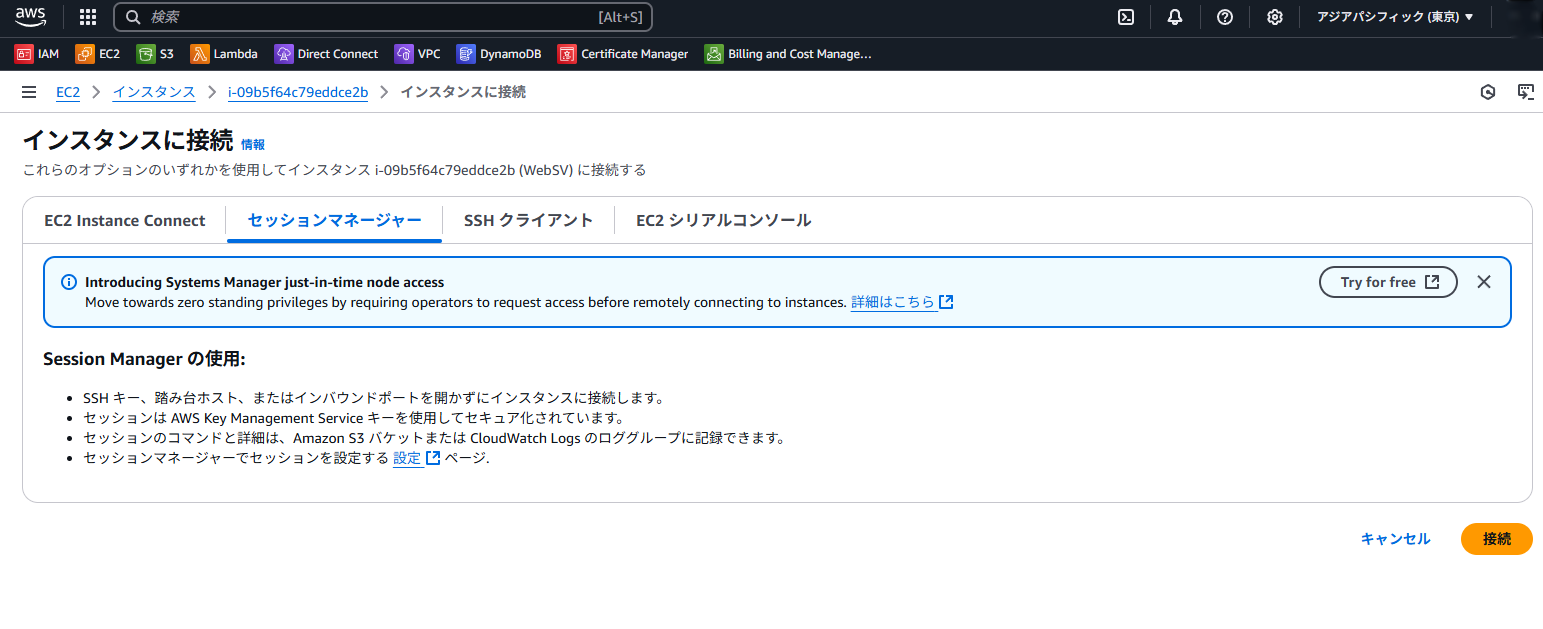The width and height of the screenshot is (1543, 629).
Task: Click the subtitle mentioning instance WebSV
Action: tap(334, 170)
